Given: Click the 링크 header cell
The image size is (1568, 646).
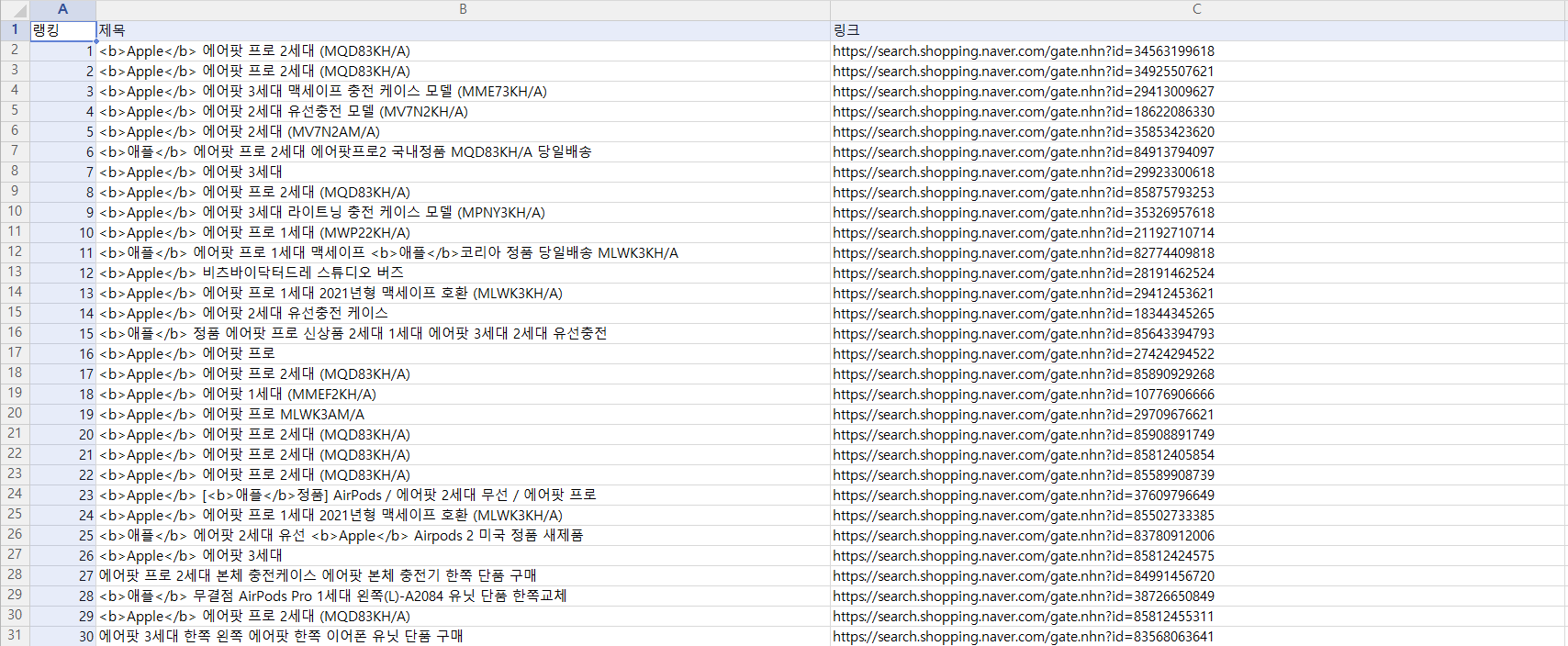Looking at the screenshot, I should [1197, 30].
